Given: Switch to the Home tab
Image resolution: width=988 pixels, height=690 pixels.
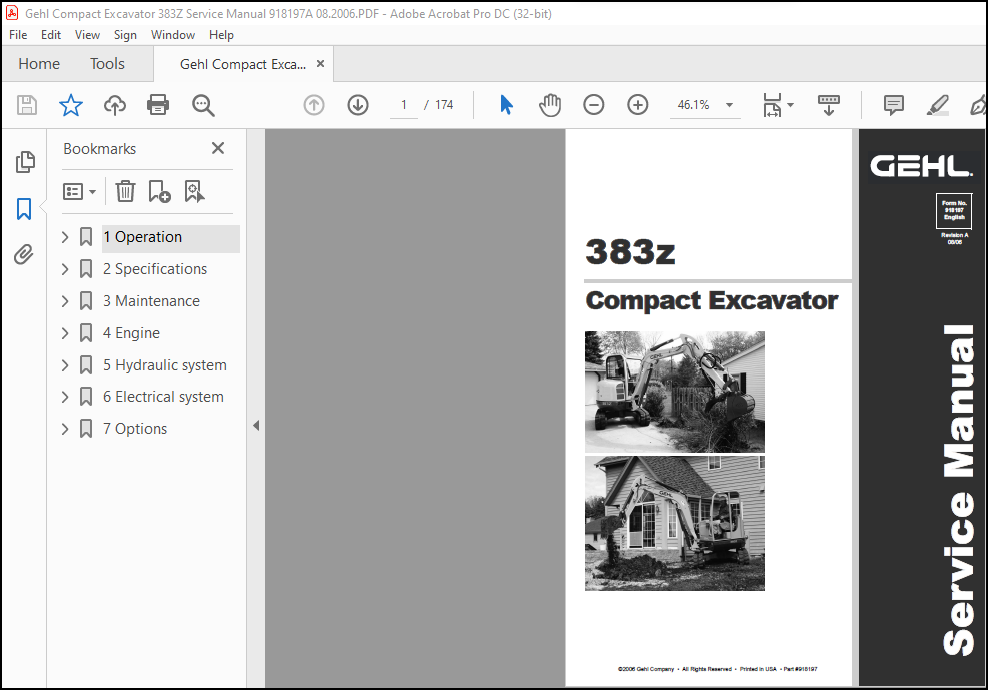Looking at the screenshot, I should [x=39, y=64].
